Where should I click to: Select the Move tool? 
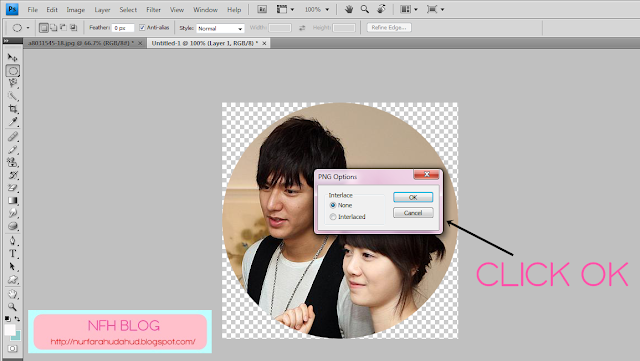click(x=13, y=58)
